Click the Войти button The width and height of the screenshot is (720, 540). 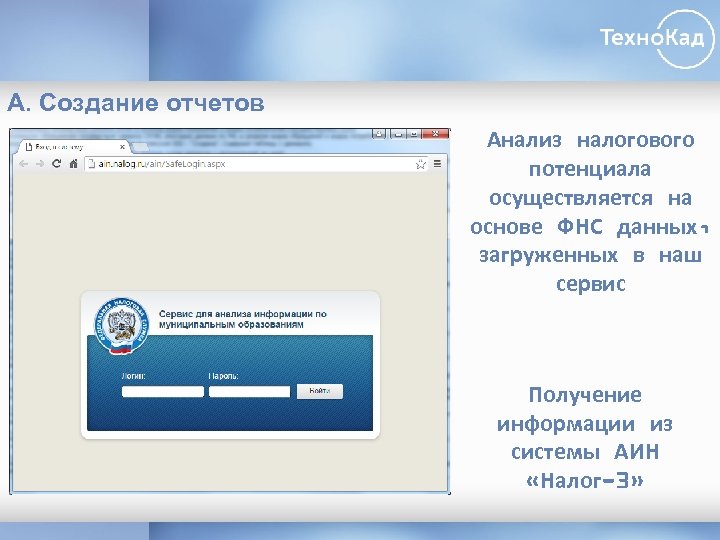pyautogui.click(x=320, y=391)
